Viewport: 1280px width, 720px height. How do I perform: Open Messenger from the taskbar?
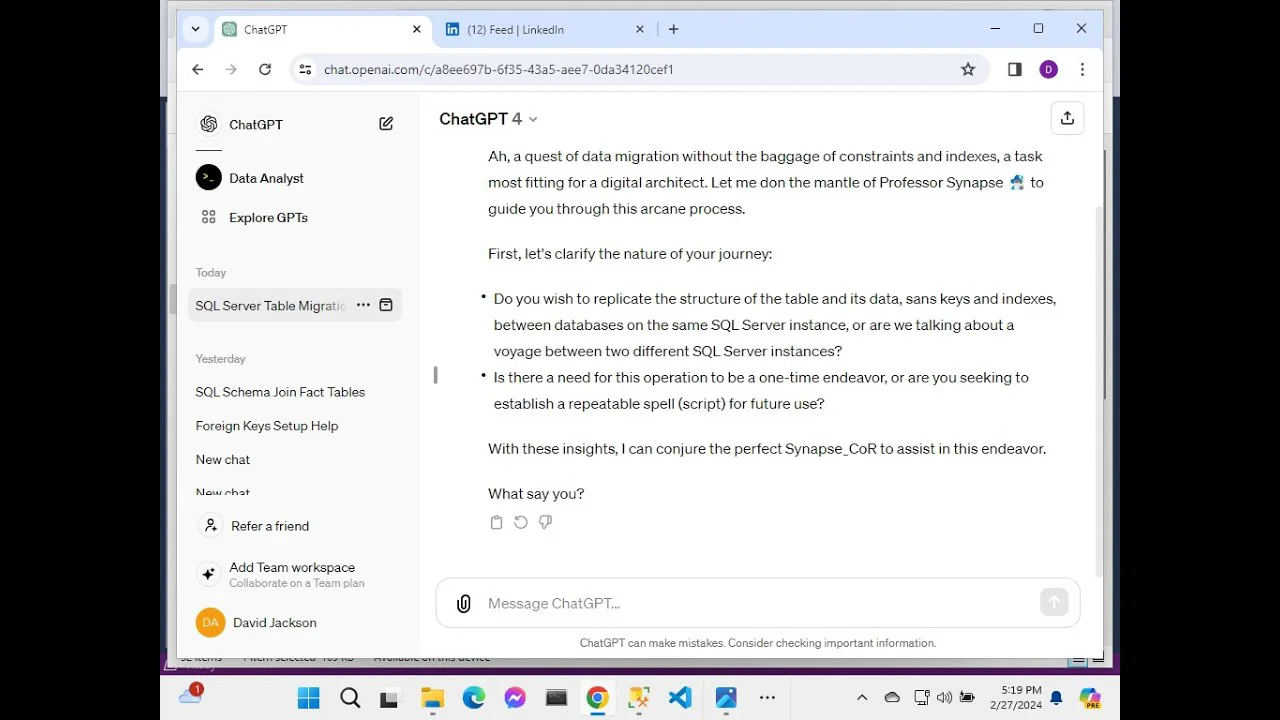515,698
